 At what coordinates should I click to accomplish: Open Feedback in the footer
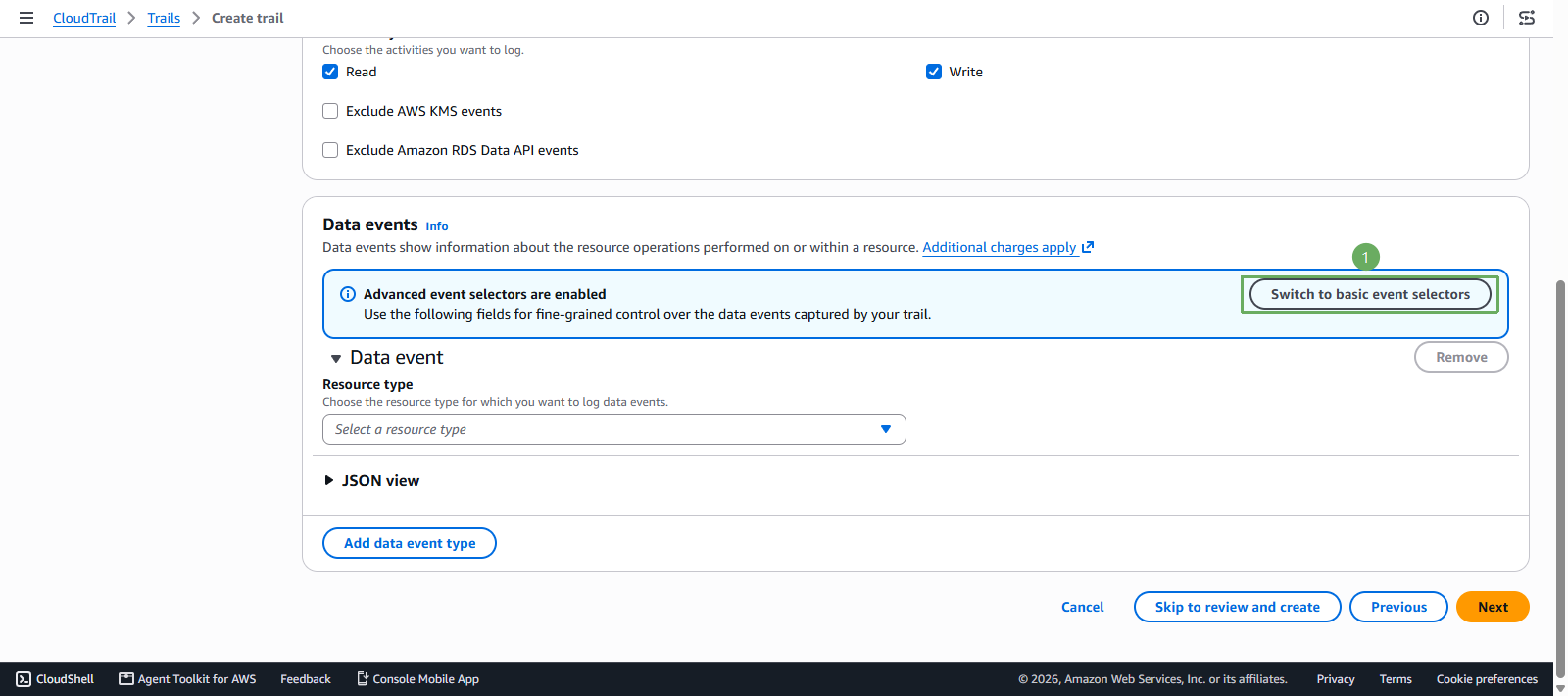tap(306, 679)
